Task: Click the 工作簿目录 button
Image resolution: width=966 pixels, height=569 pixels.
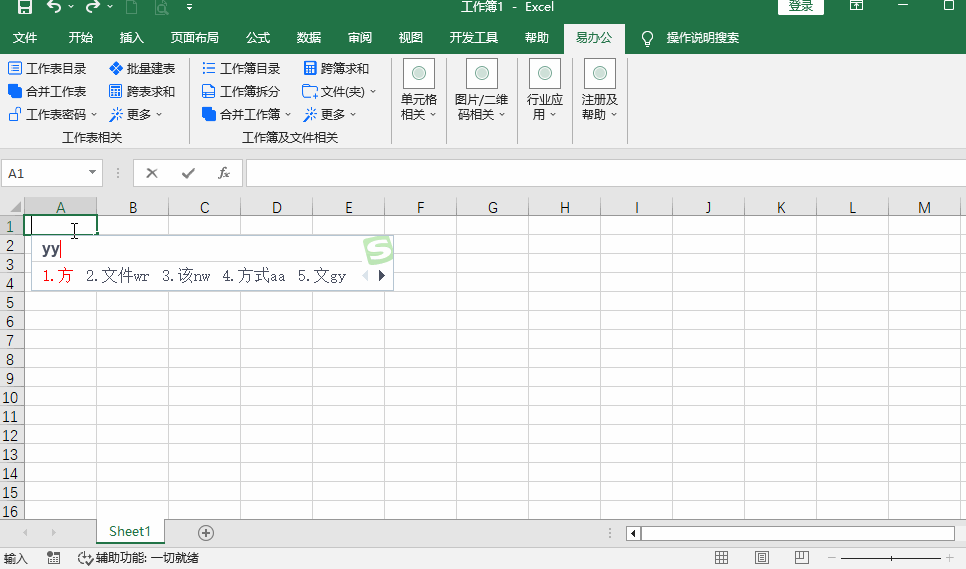Action: tap(241, 68)
